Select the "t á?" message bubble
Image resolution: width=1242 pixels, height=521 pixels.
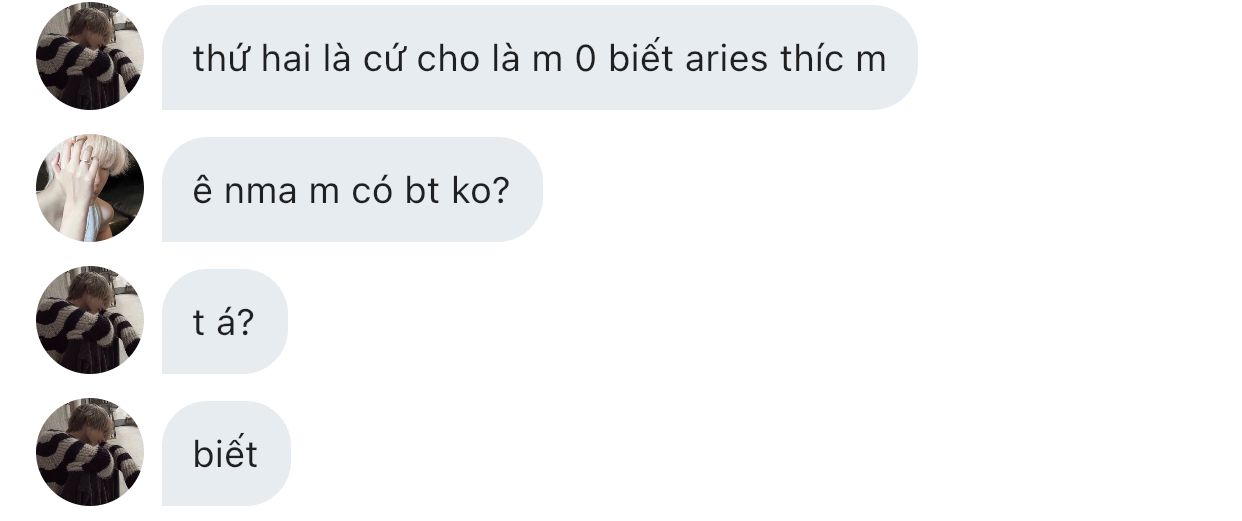[x=224, y=322]
